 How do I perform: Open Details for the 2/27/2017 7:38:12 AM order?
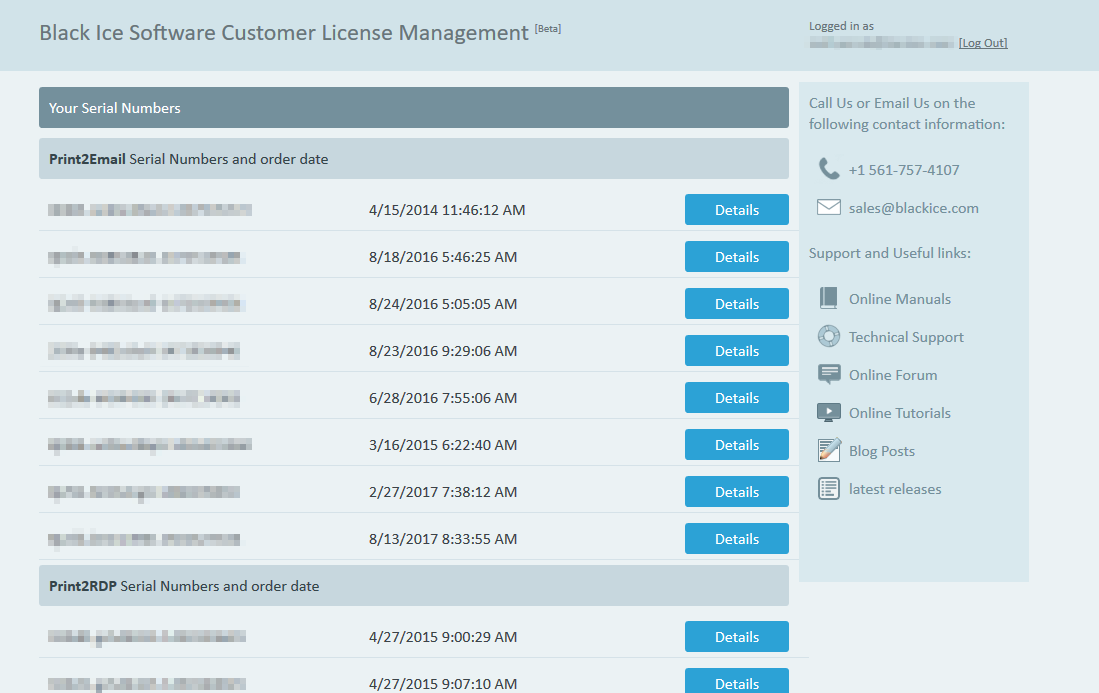tap(737, 491)
